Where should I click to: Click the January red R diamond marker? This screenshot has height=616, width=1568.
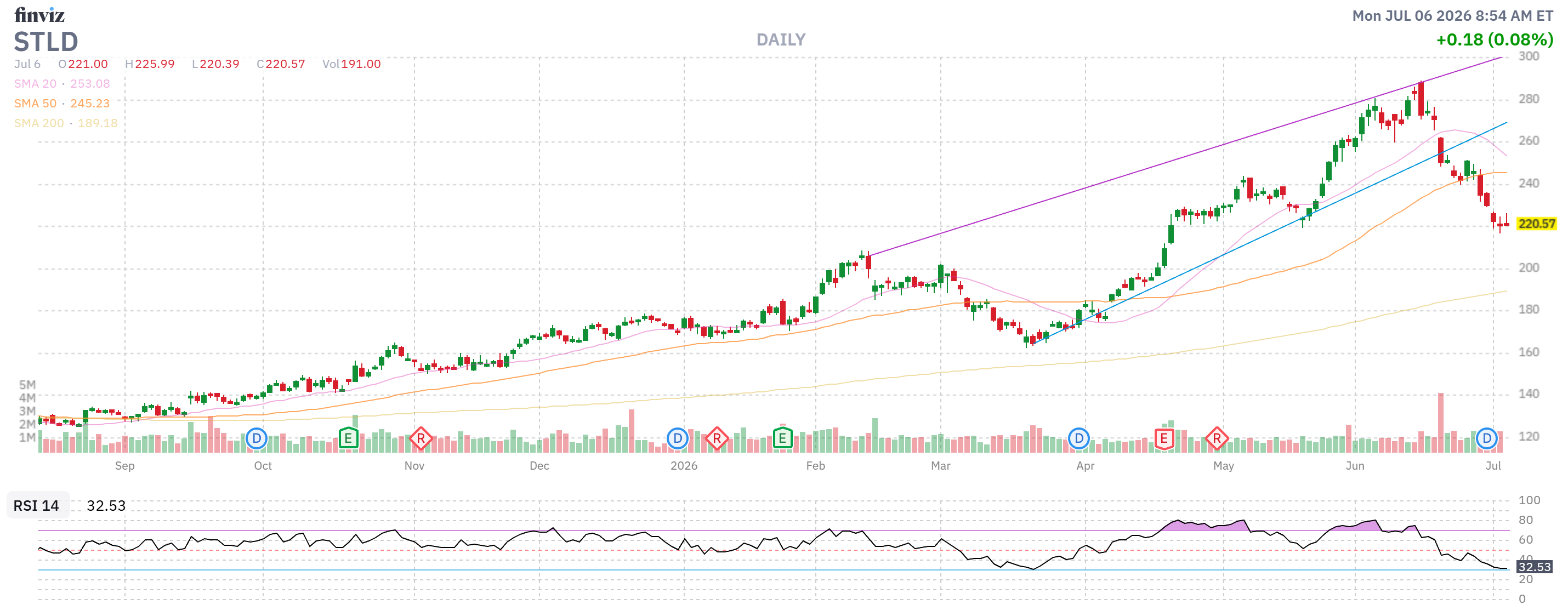(x=717, y=438)
